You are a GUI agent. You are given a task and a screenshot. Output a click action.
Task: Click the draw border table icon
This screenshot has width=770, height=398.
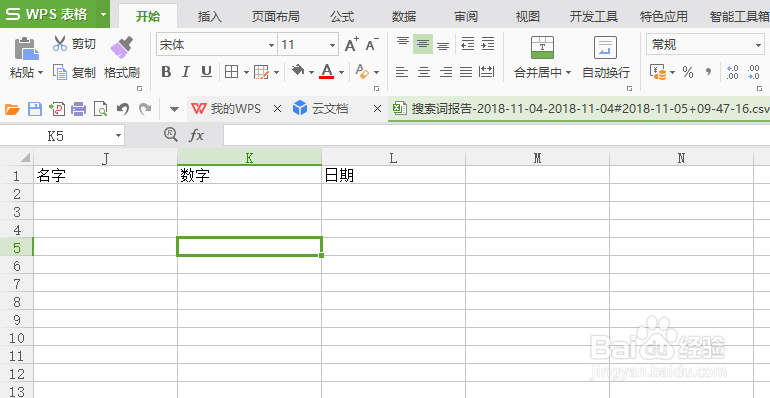(262, 73)
